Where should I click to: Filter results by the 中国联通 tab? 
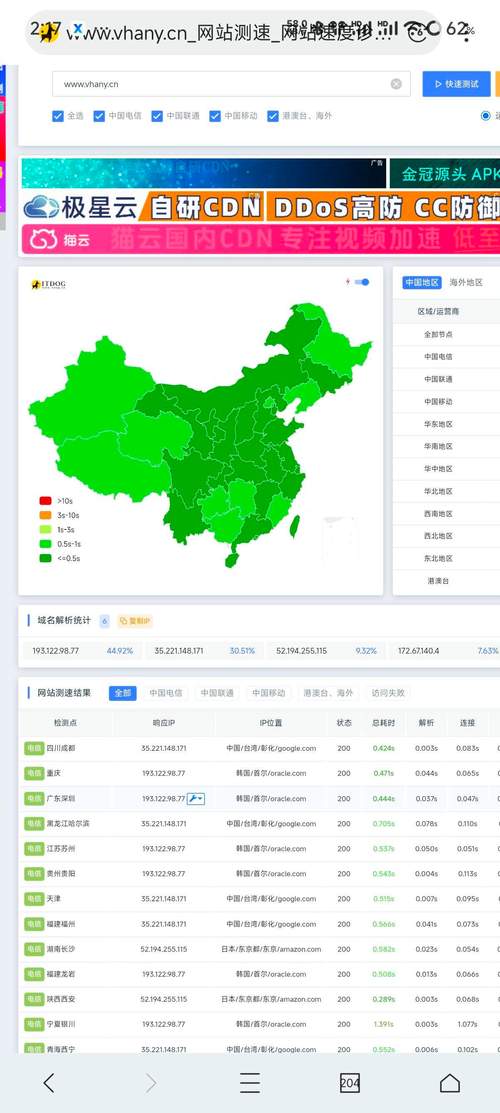click(x=217, y=693)
